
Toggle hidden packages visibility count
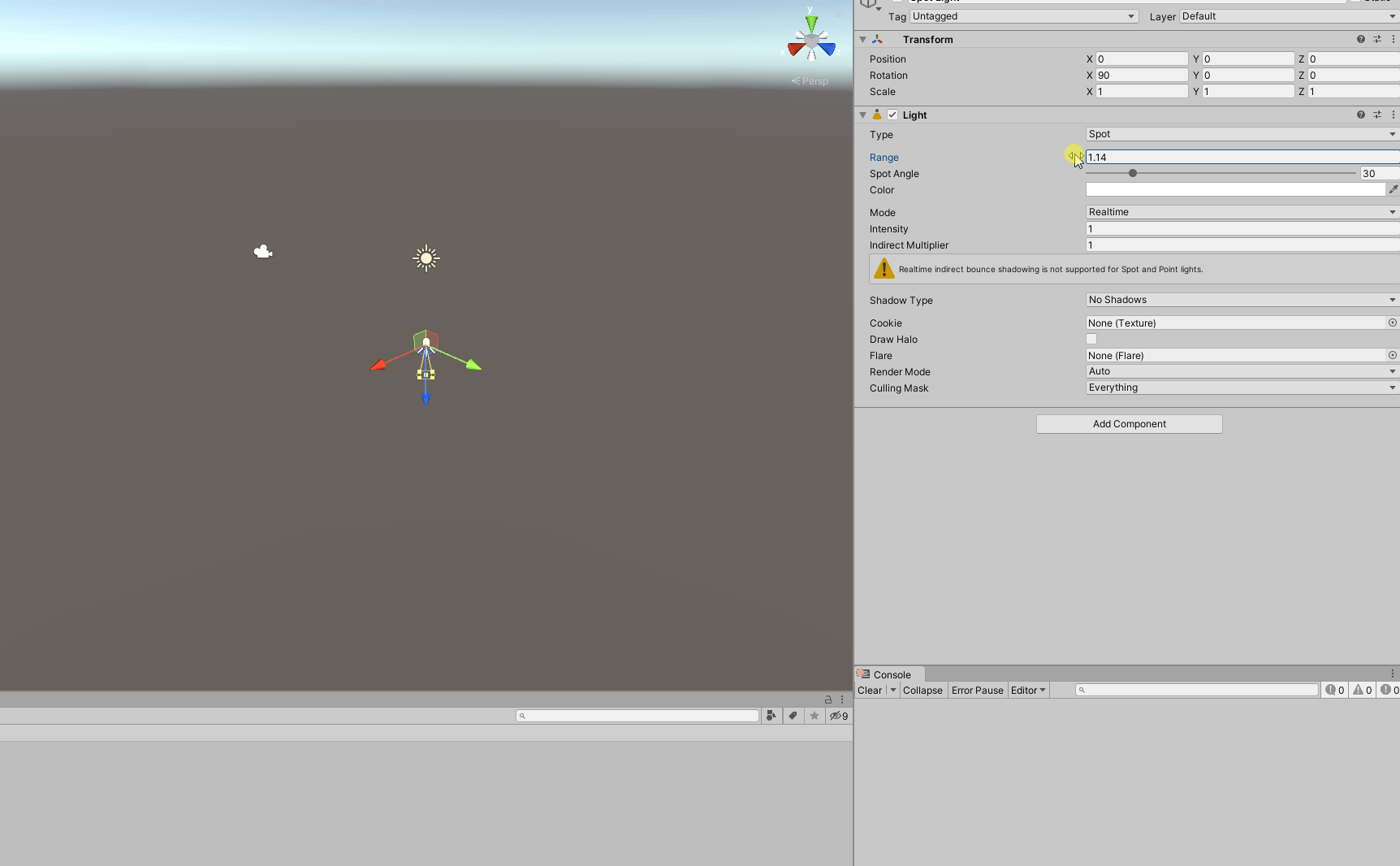pos(839,716)
